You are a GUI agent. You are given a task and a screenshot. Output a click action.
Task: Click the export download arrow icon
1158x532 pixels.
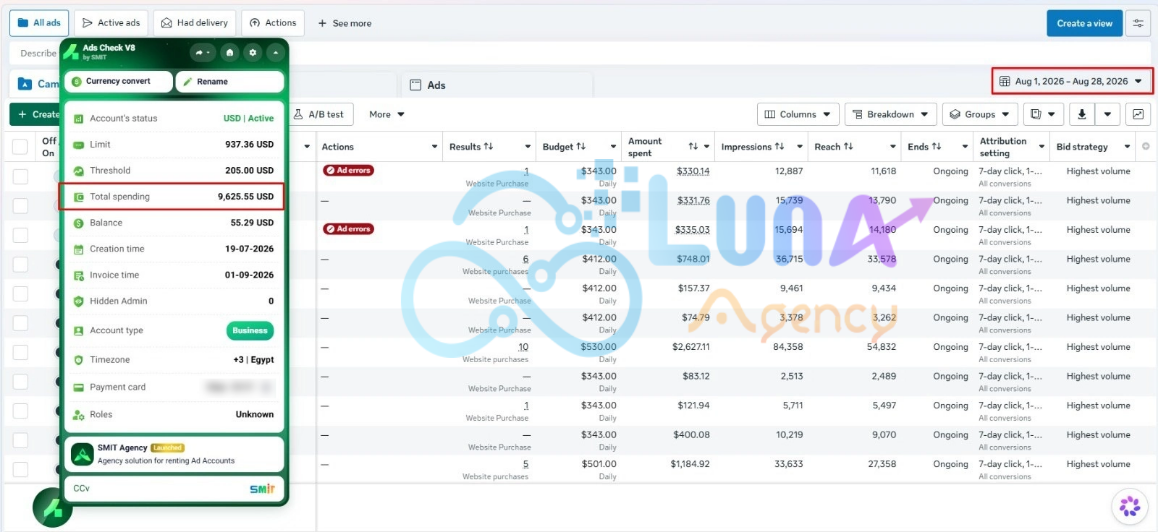coord(1082,115)
